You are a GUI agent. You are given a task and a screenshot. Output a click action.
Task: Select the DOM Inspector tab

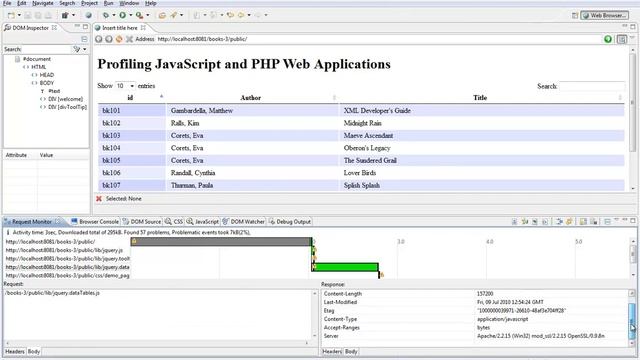tap(30, 28)
